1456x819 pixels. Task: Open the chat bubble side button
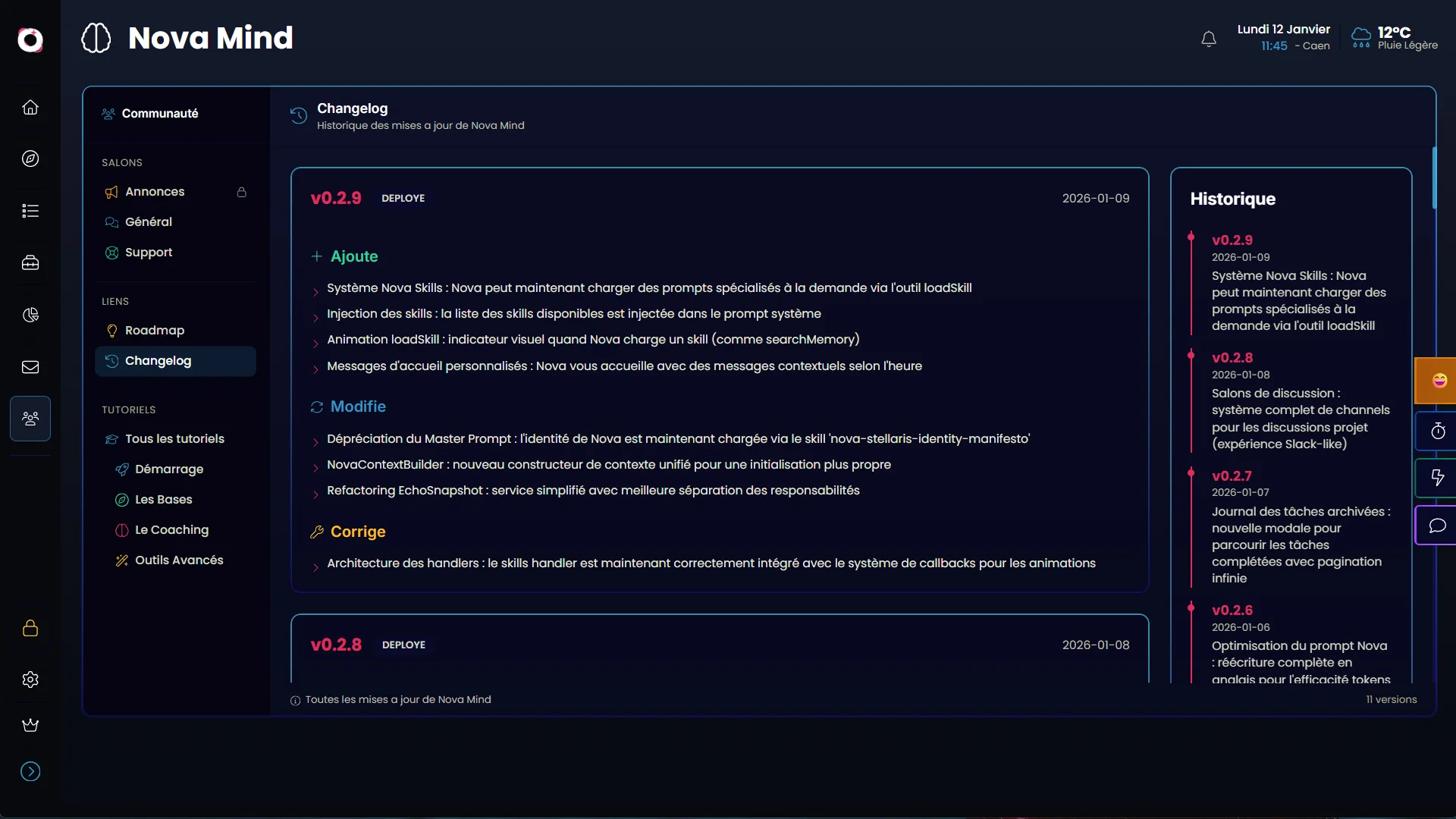click(x=1438, y=526)
